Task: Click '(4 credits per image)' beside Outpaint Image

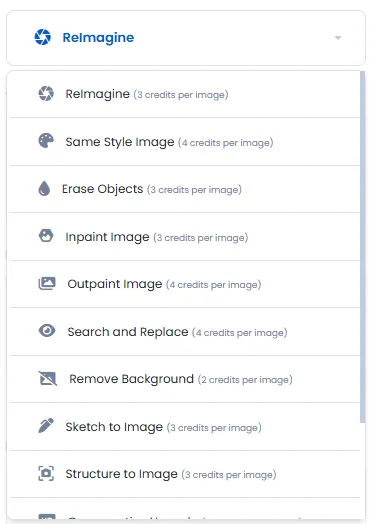Action: [x=213, y=285]
